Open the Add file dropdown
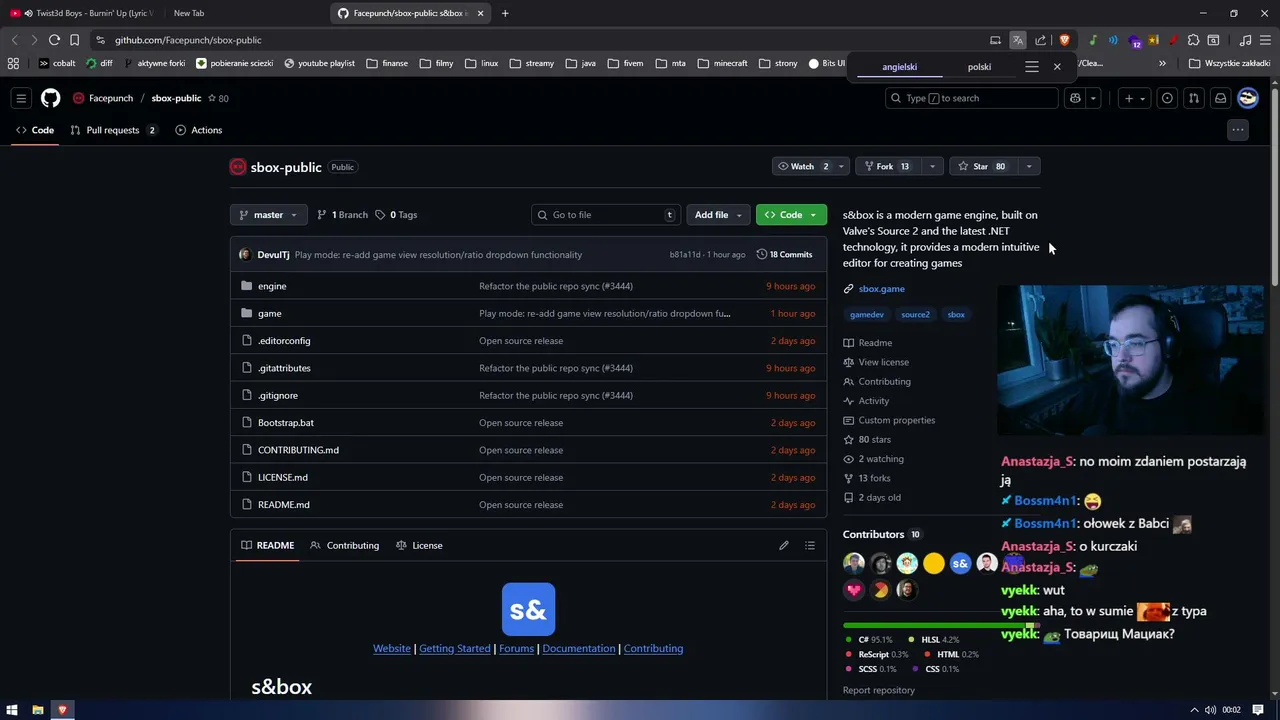Viewport: 1280px width, 720px height. [x=718, y=215]
